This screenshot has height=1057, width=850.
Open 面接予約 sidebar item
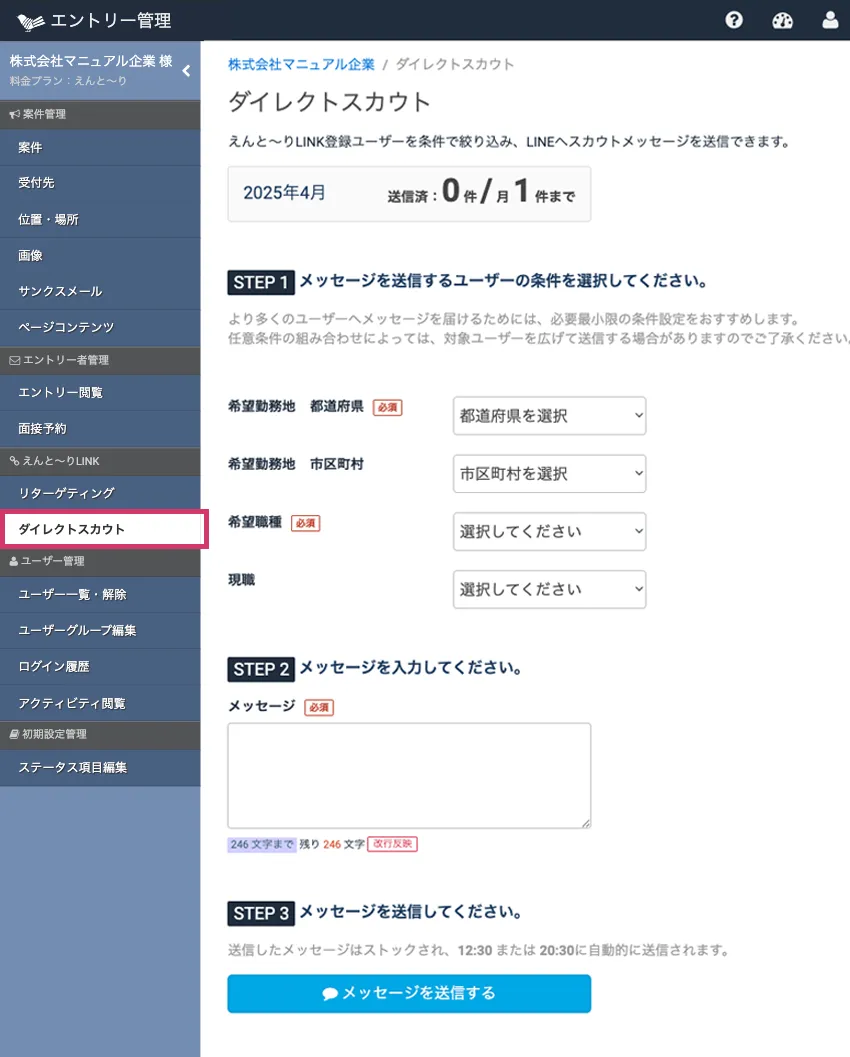(x=42, y=428)
